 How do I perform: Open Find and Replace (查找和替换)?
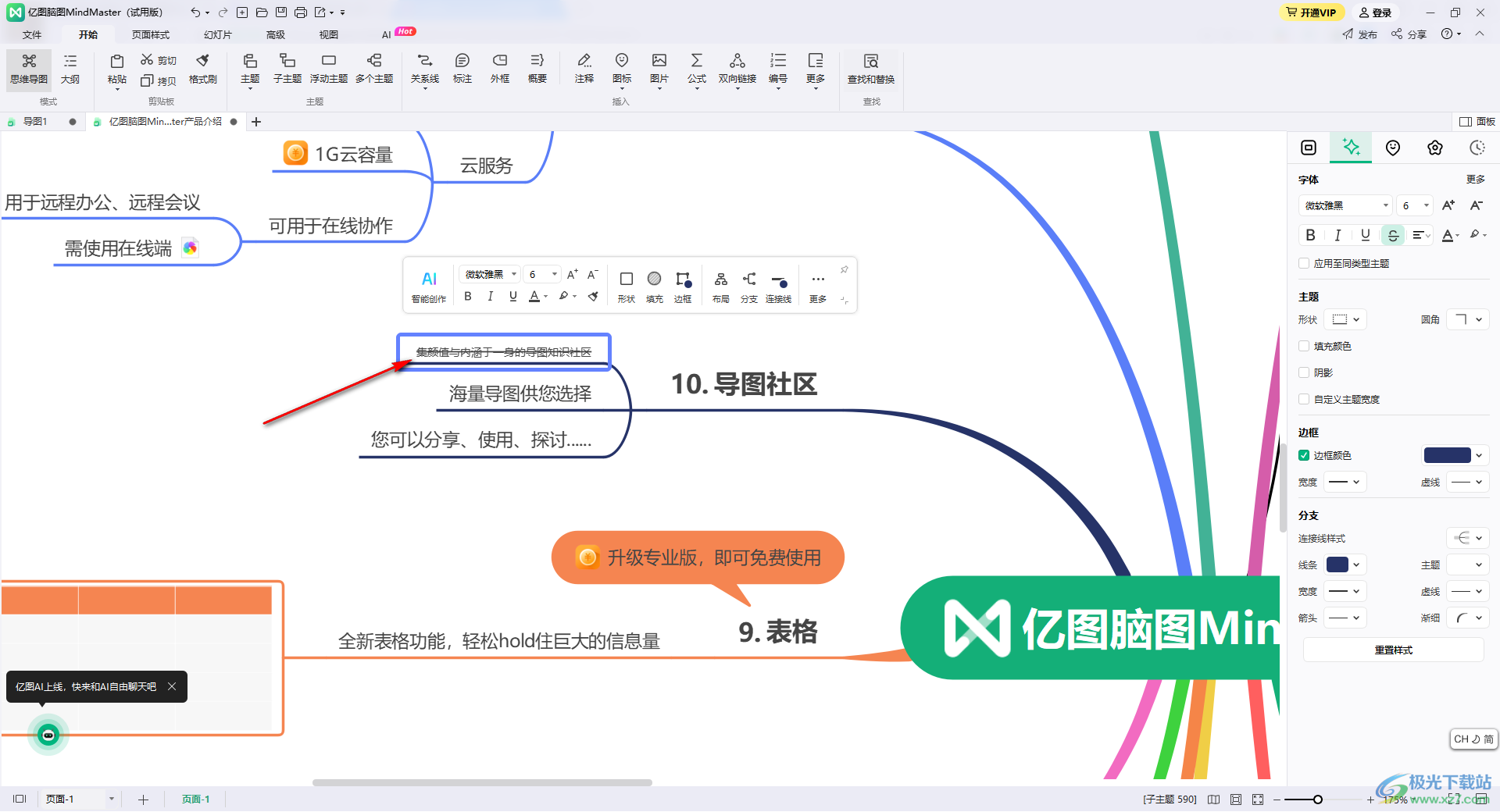tap(871, 69)
